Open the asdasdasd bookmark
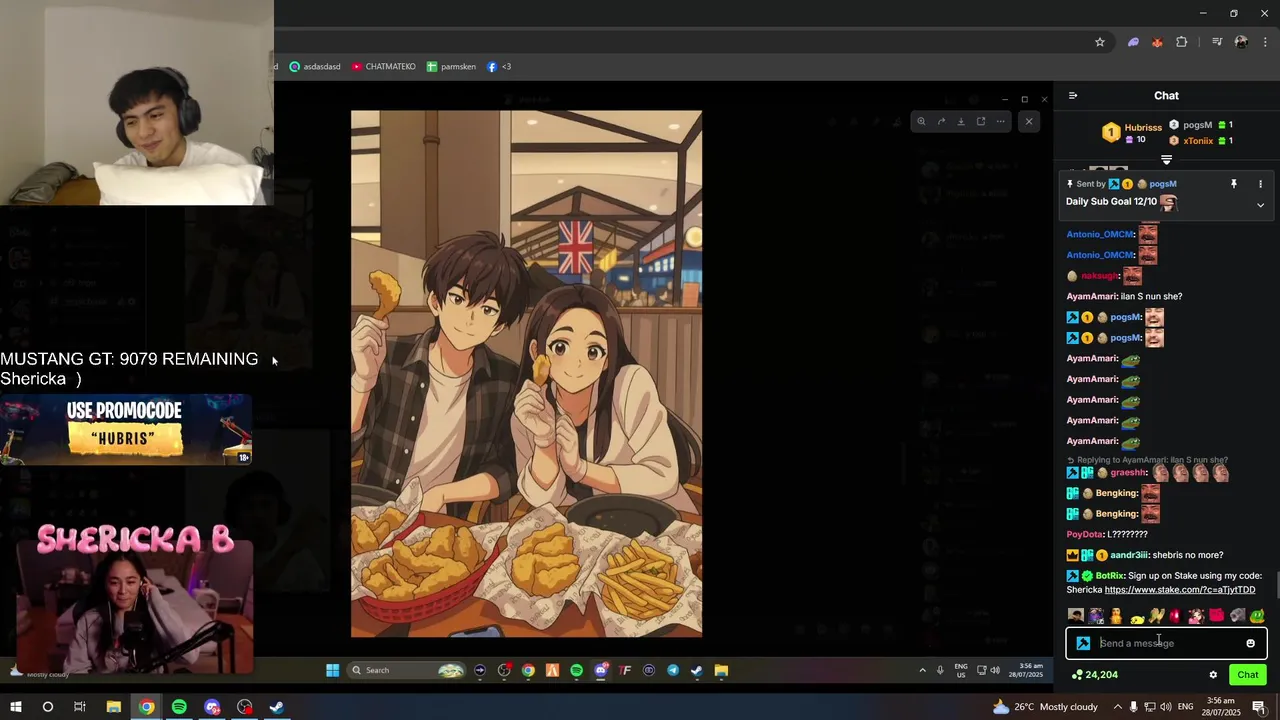The height and width of the screenshot is (720, 1280). pos(315,67)
